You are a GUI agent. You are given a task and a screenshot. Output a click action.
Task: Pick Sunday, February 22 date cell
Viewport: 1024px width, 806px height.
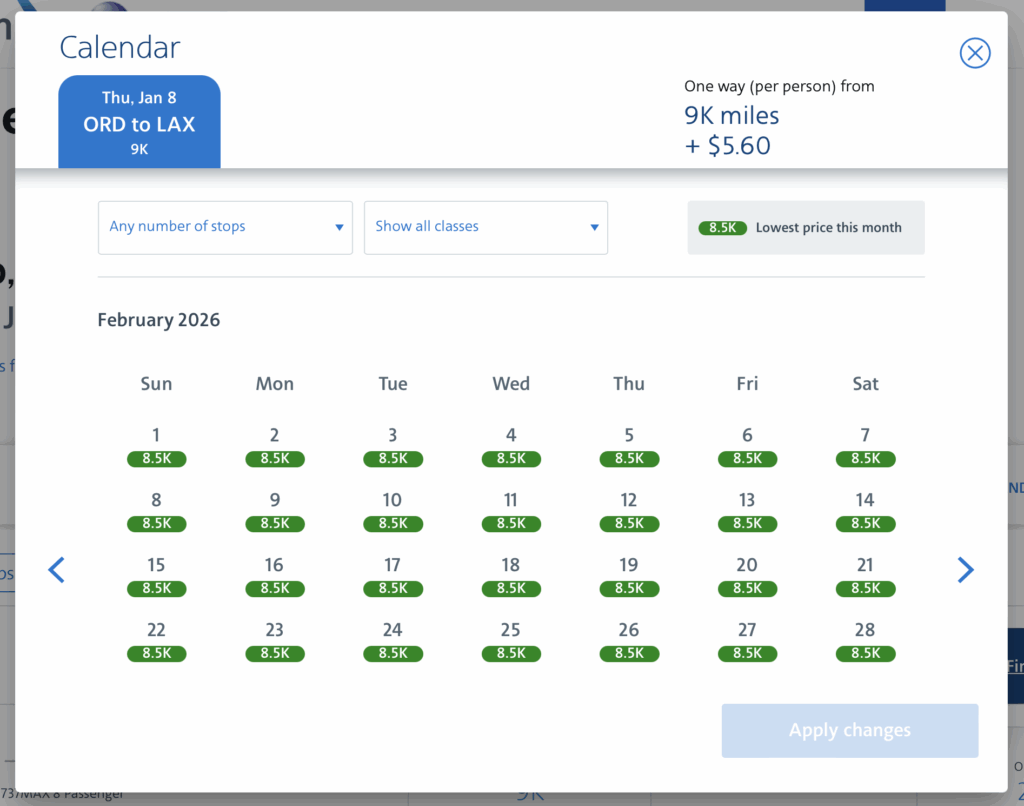pyautogui.click(x=156, y=640)
